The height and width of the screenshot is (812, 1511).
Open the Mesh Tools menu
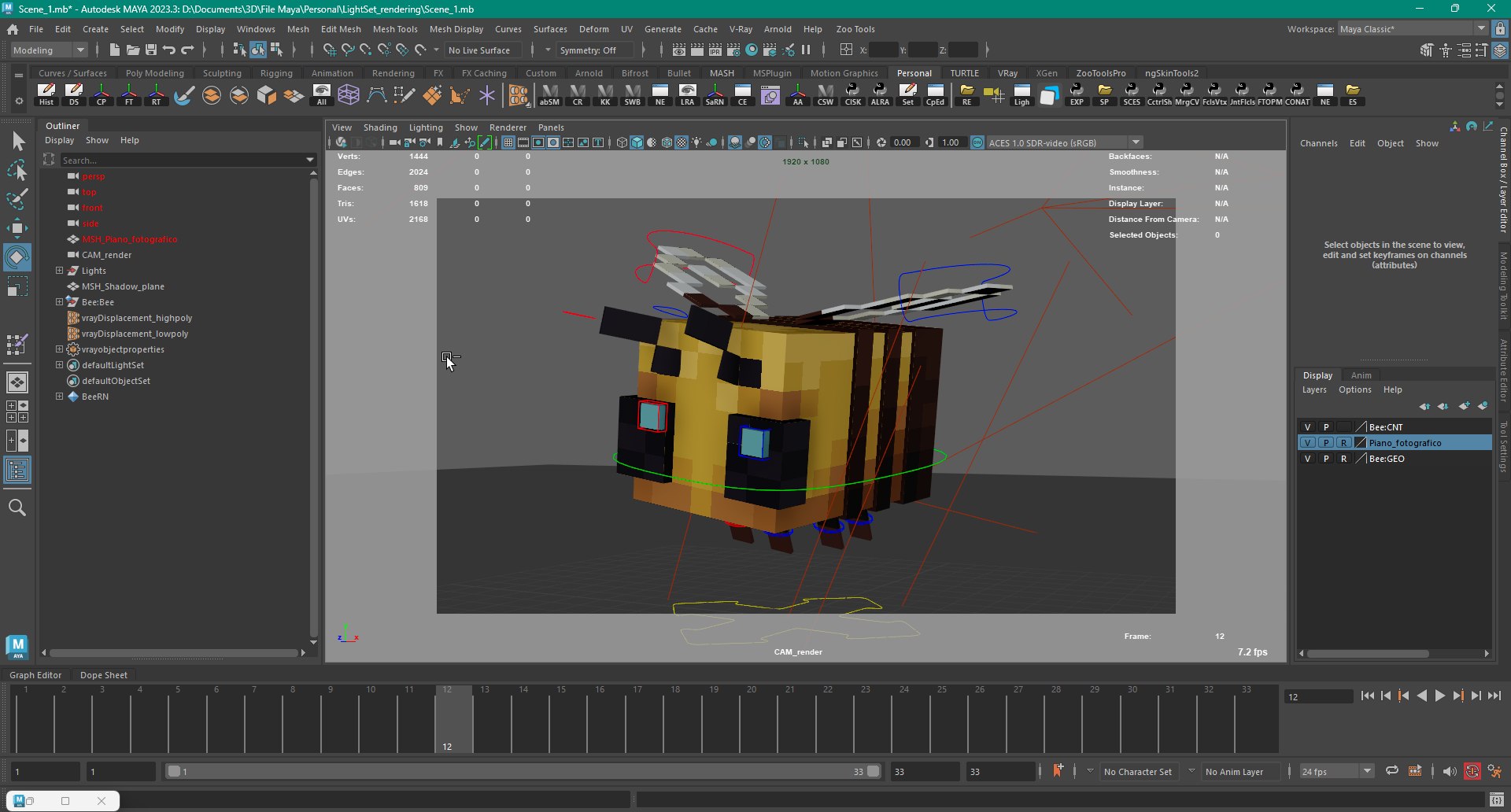[395, 29]
